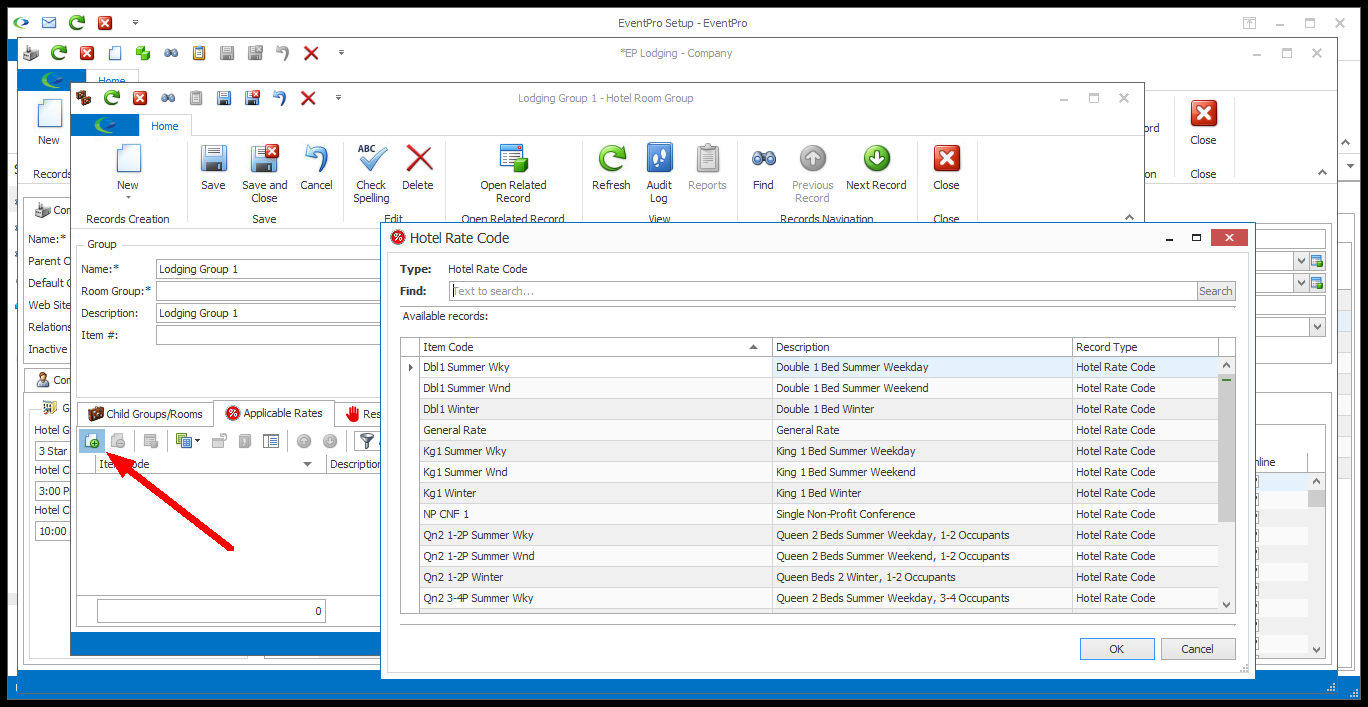This screenshot has width=1368, height=707.
Task: Run Check Spelling from the ribbon
Action: click(x=371, y=173)
